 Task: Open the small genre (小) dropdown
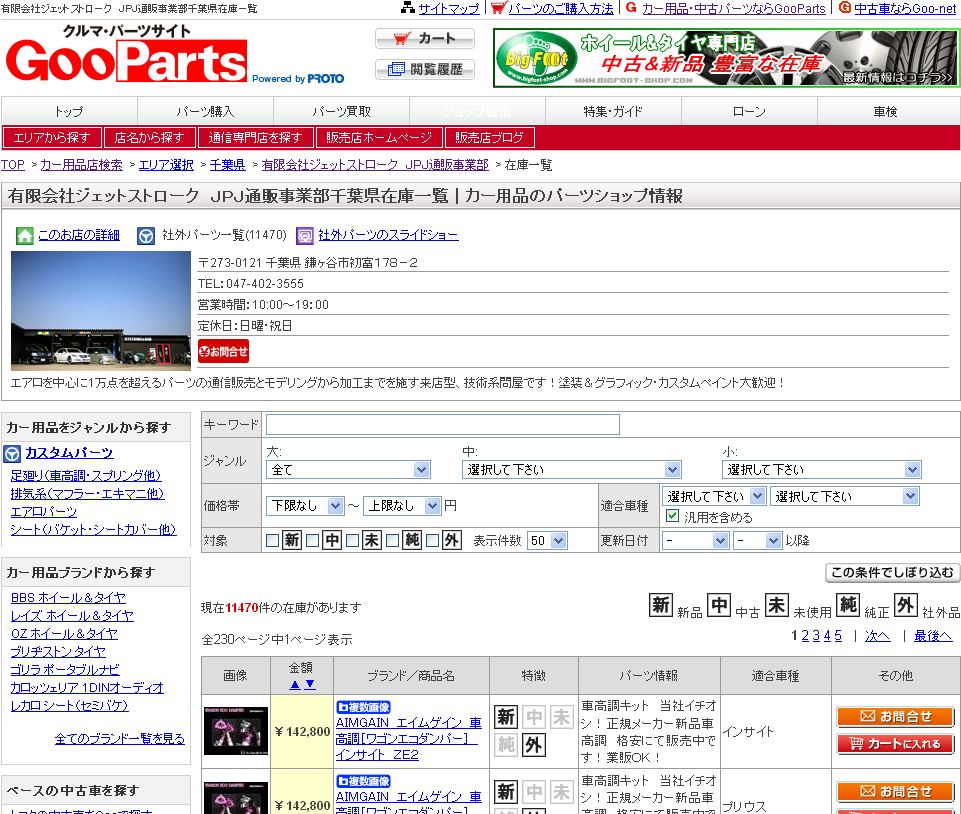pos(821,470)
